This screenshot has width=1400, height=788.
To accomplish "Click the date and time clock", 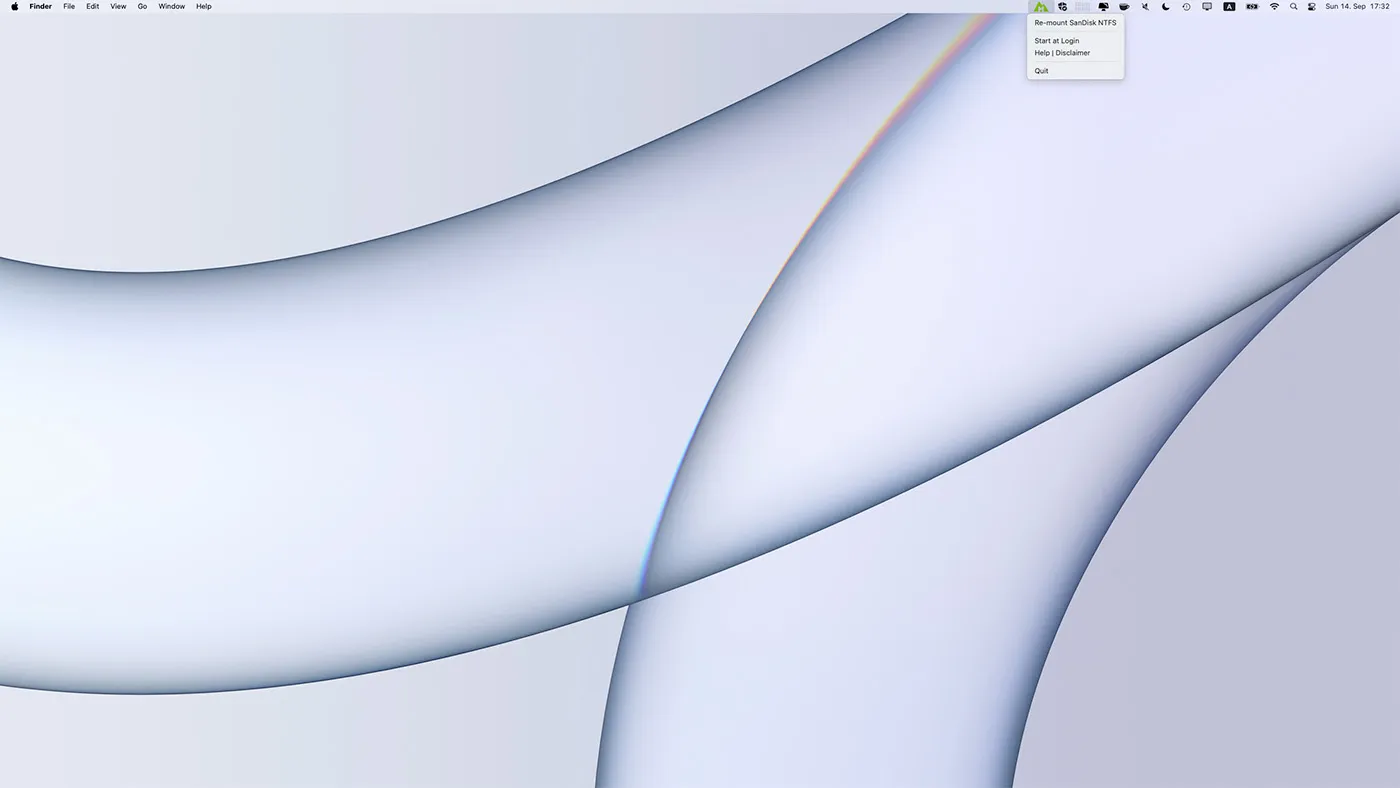I will point(1357,7).
